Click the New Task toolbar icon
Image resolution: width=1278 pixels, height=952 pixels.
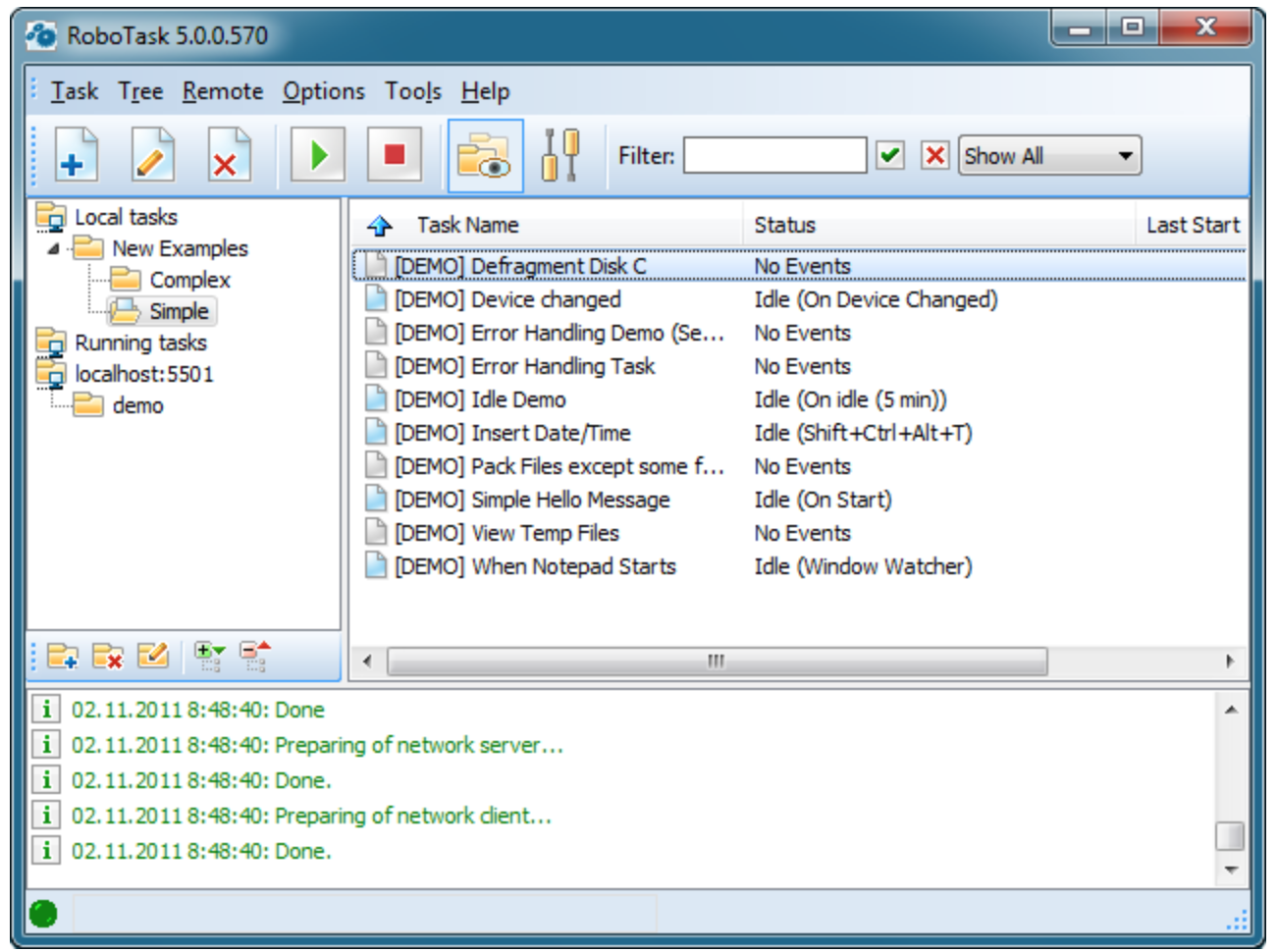(76, 154)
